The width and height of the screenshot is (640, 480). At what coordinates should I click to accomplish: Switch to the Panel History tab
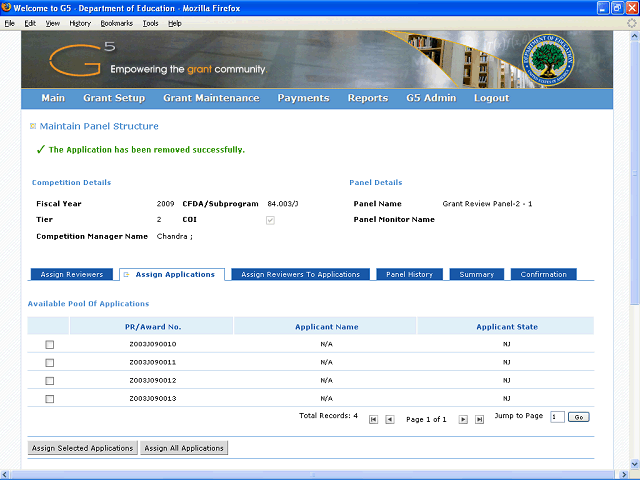click(409, 274)
